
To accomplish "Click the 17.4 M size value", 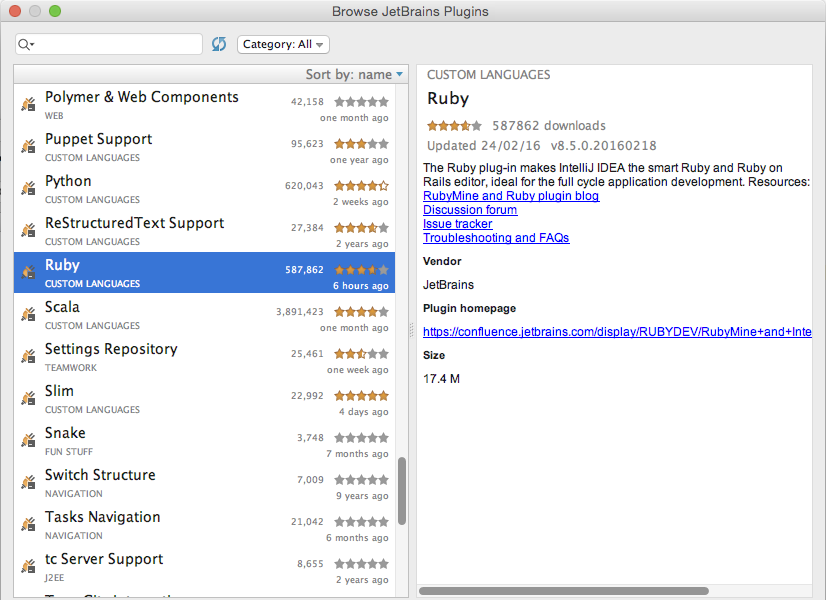I will coord(441,379).
